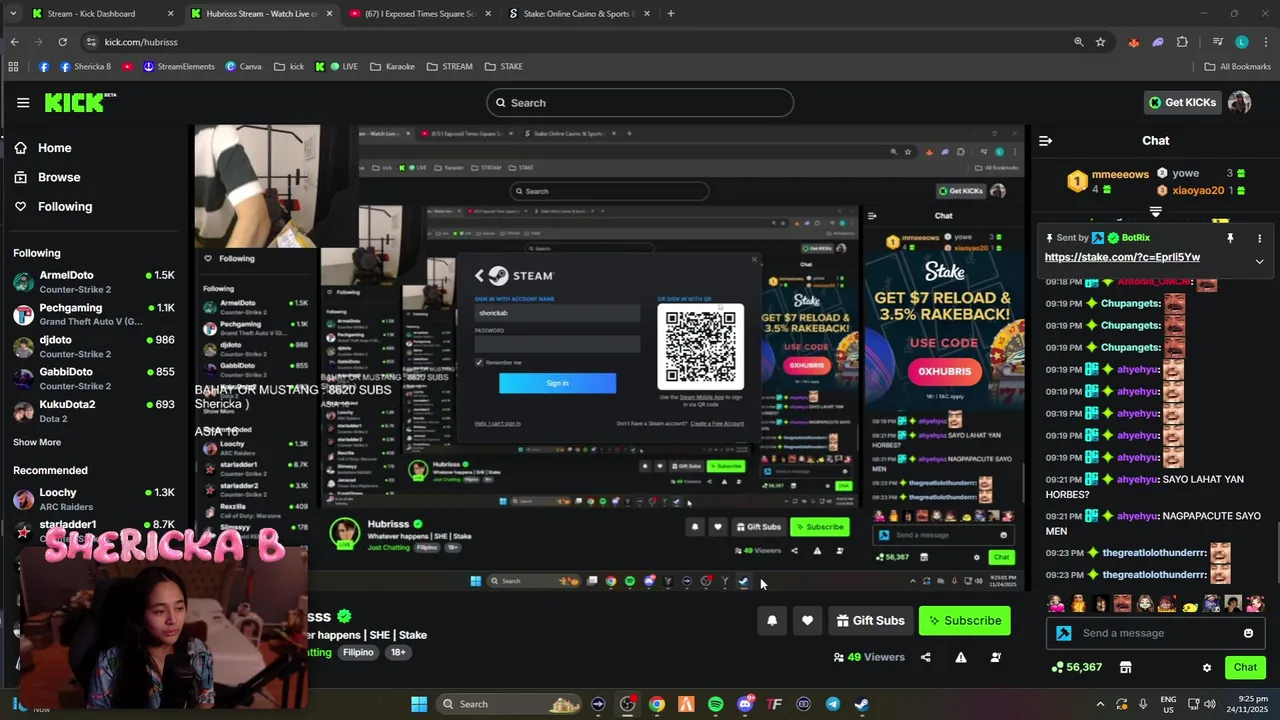Open Pechgaming channel in Following list
Image resolution: width=1280 pixels, height=720 pixels.
click(94, 314)
